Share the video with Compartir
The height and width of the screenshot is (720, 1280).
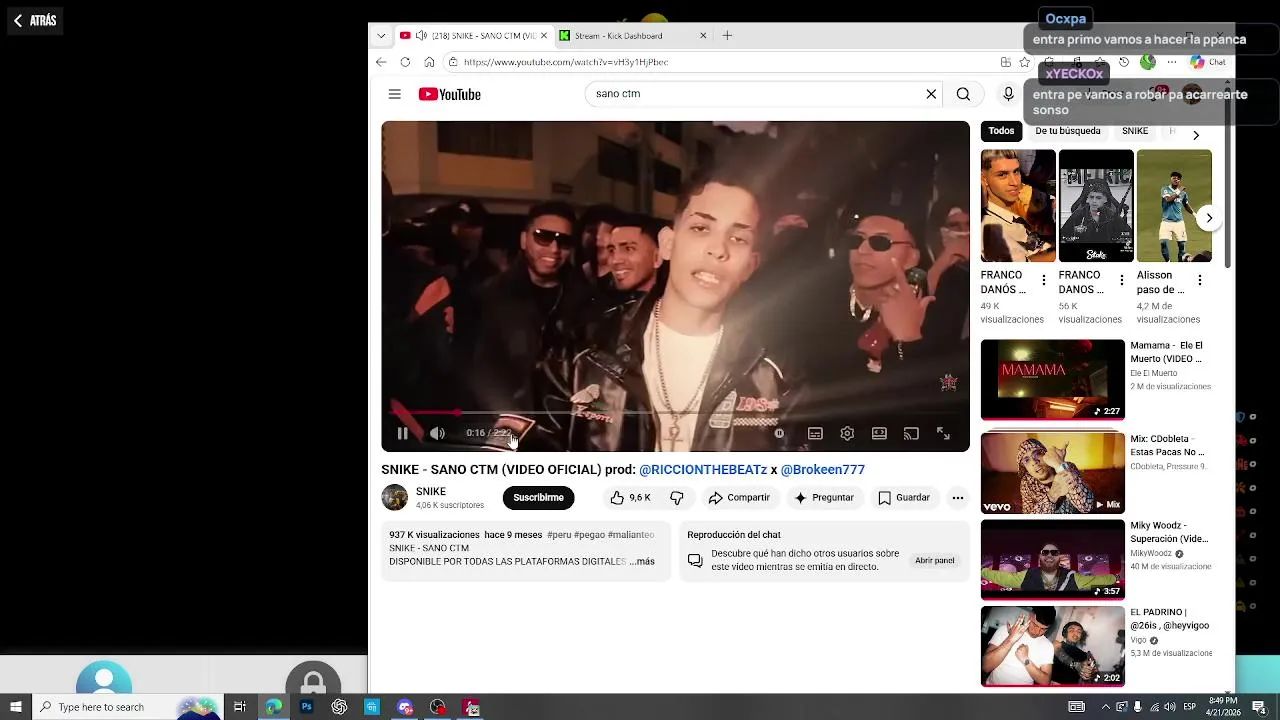coord(739,497)
